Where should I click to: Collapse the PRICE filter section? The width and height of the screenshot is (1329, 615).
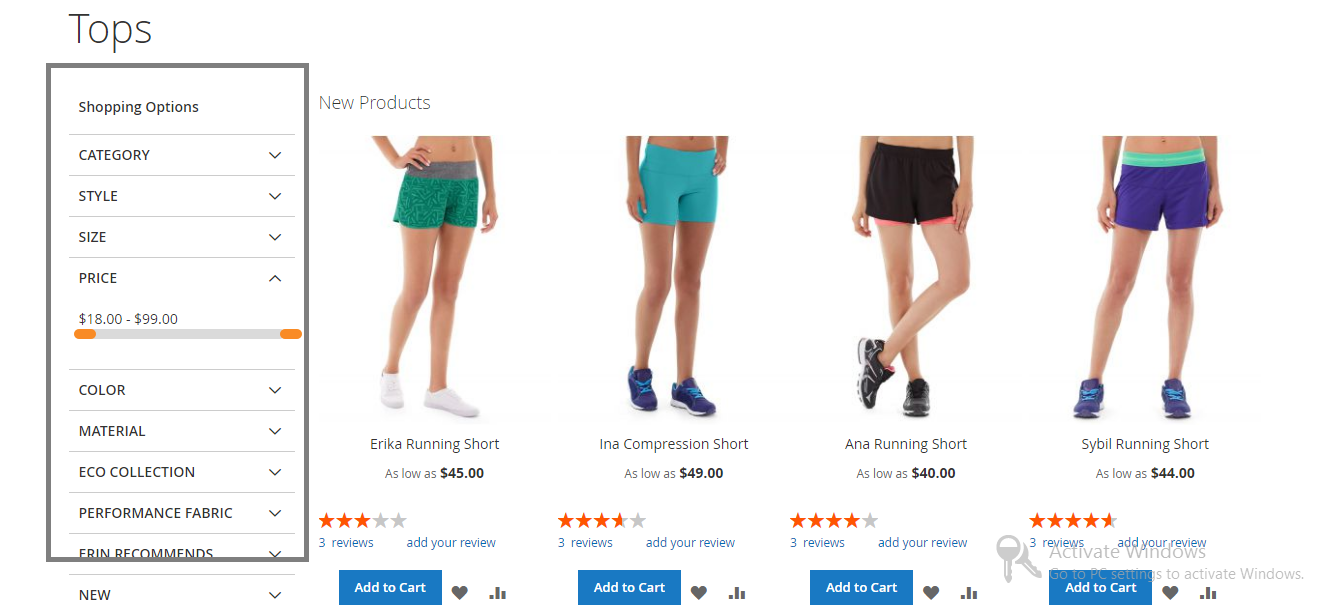click(182, 278)
